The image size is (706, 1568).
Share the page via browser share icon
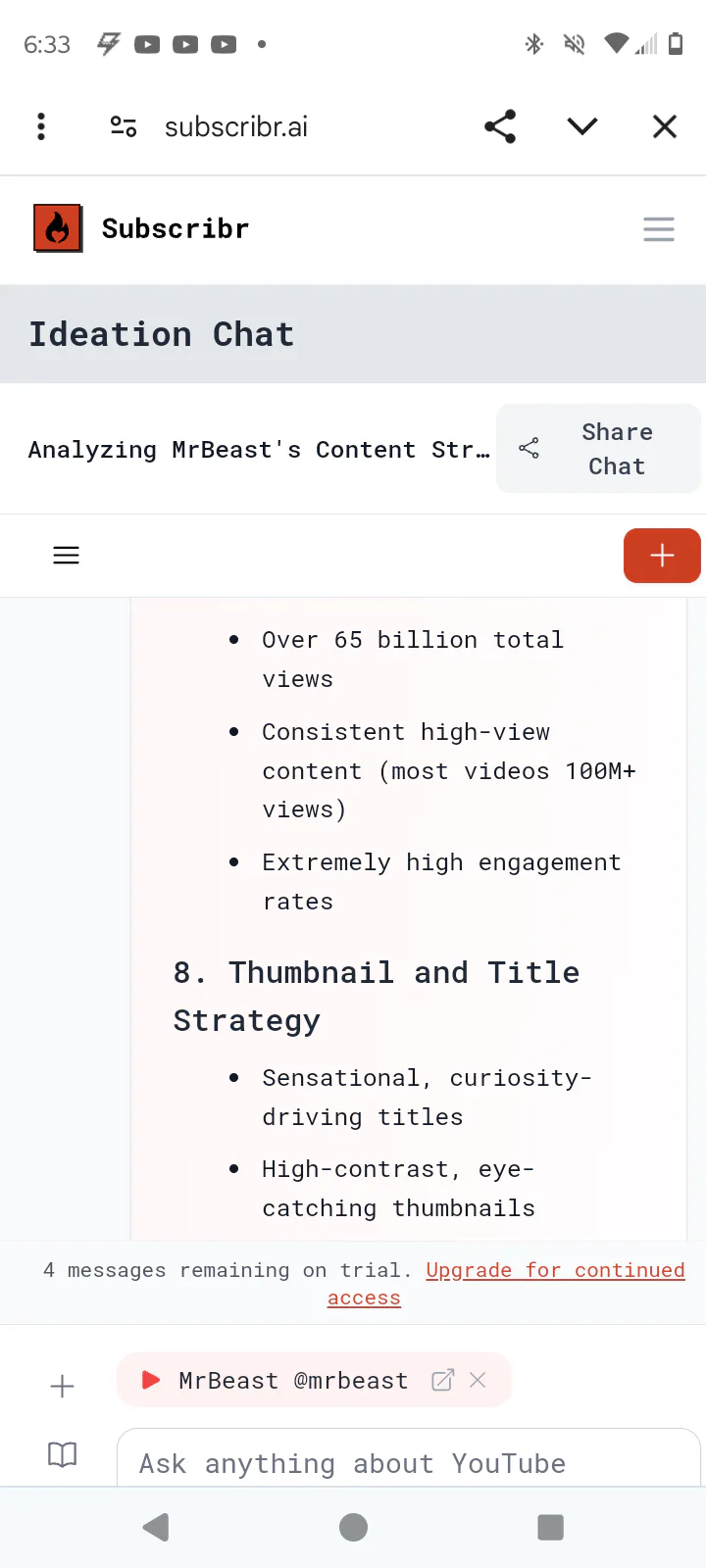coord(500,126)
